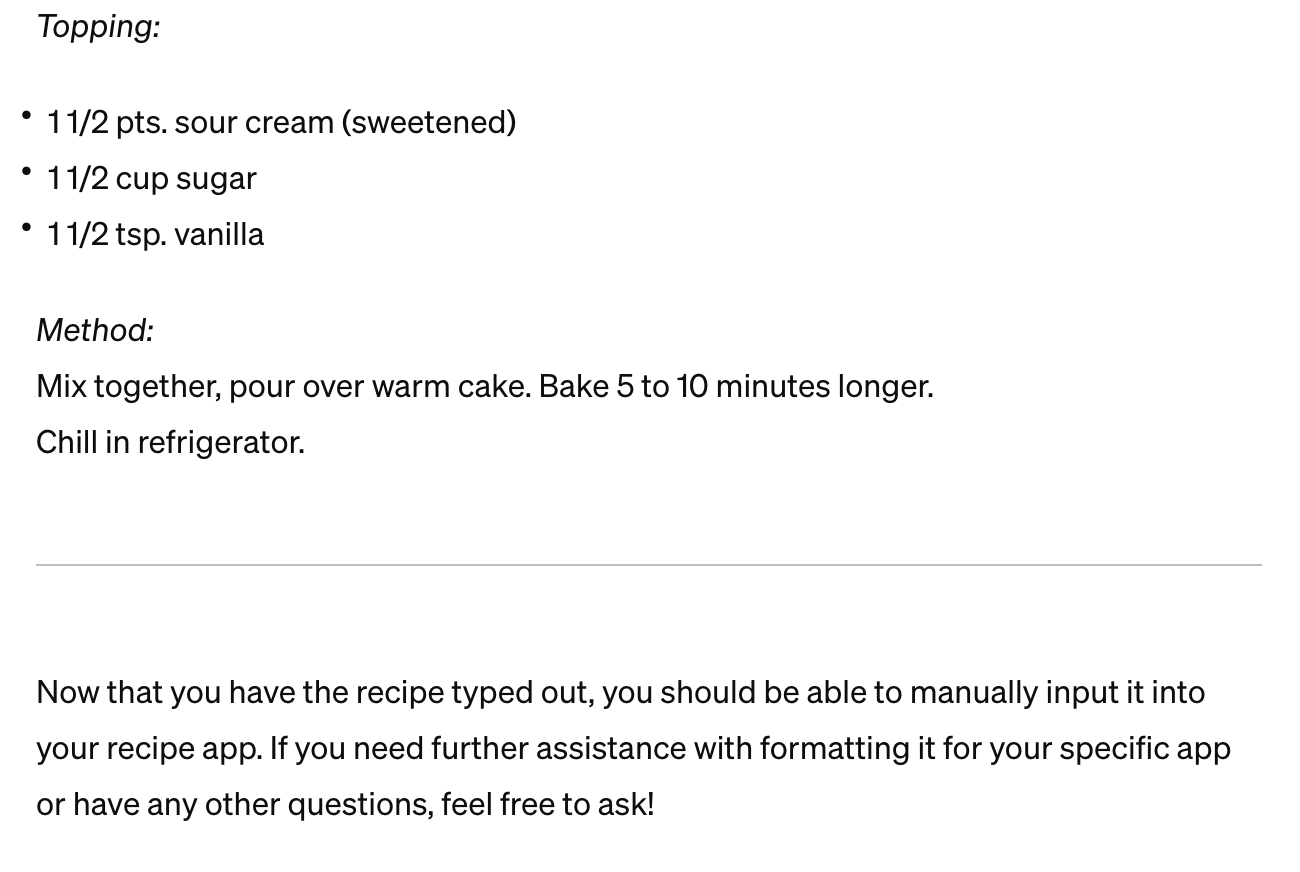Viewport: 1300px width, 872px height.
Task: Click the "Bake 5 to 10 minutes longer" text
Action: click(735, 386)
